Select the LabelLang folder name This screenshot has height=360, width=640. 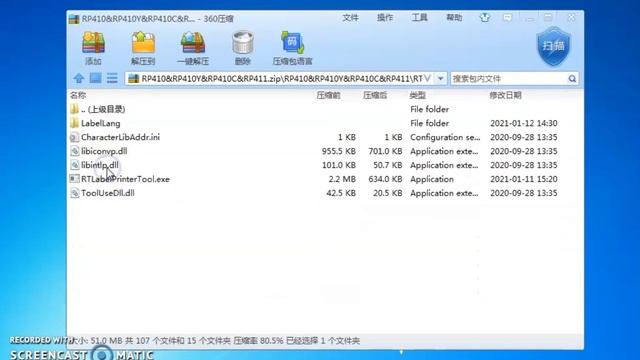click(x=100, y=123)
